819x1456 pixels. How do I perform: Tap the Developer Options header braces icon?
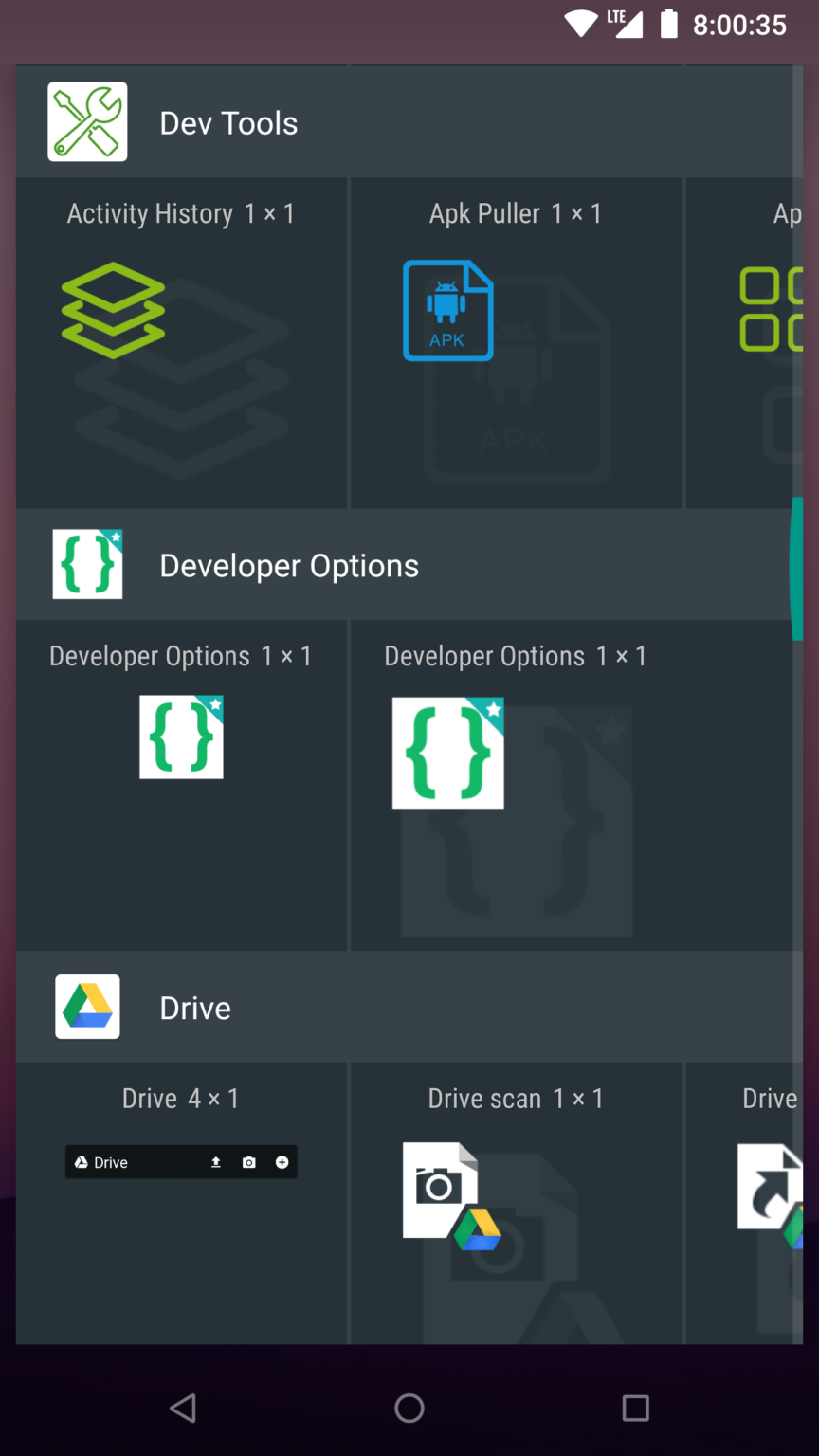pyautogui.click(x=87, y=564)
